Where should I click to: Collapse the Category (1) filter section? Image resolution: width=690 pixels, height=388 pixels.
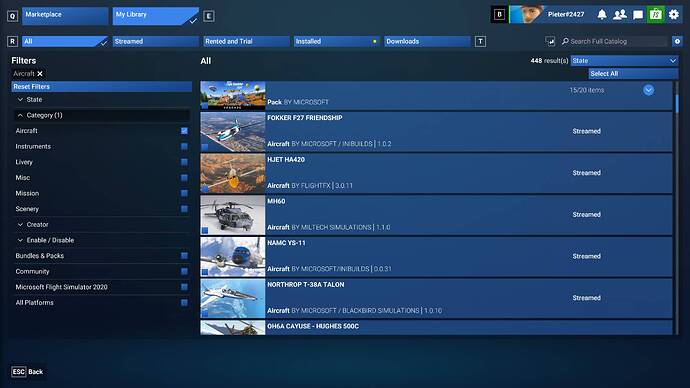click(102, 115)
